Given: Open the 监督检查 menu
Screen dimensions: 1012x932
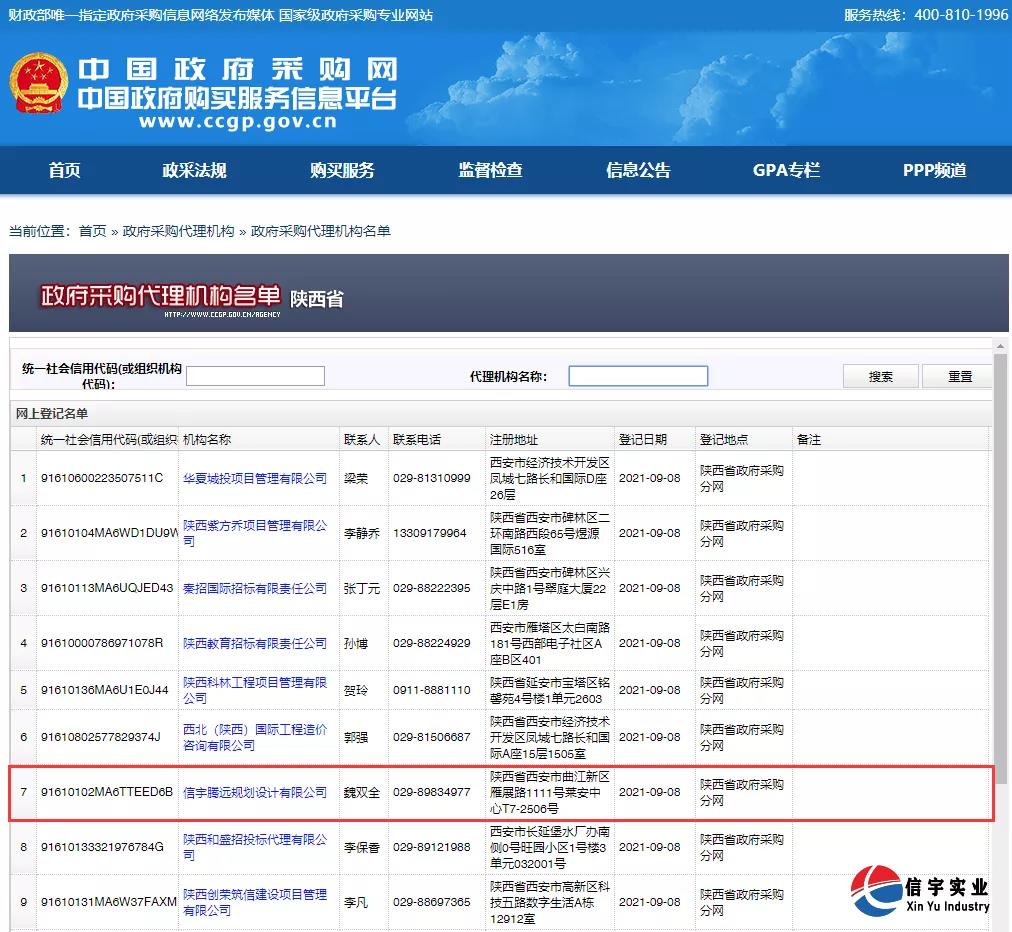Looking at the screenshot, I should click(490, 170).
